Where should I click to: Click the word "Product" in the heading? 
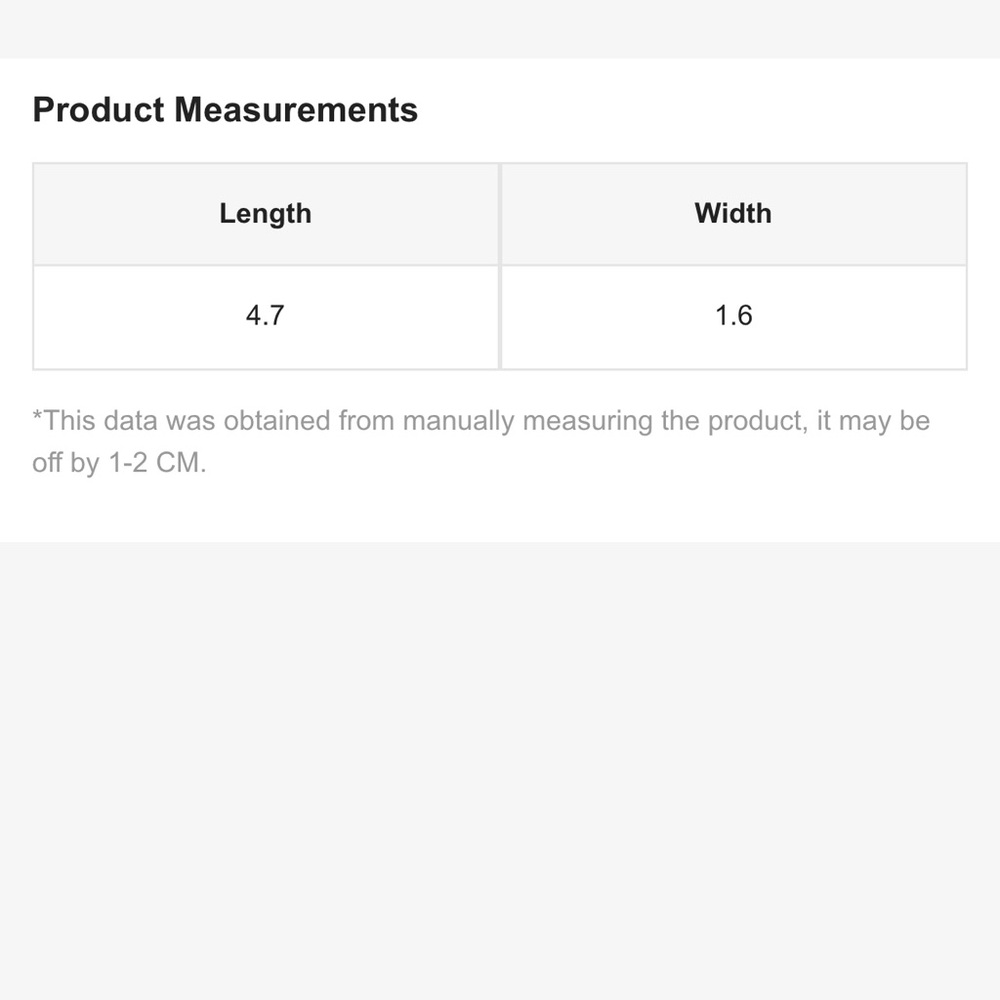(99, 110)
